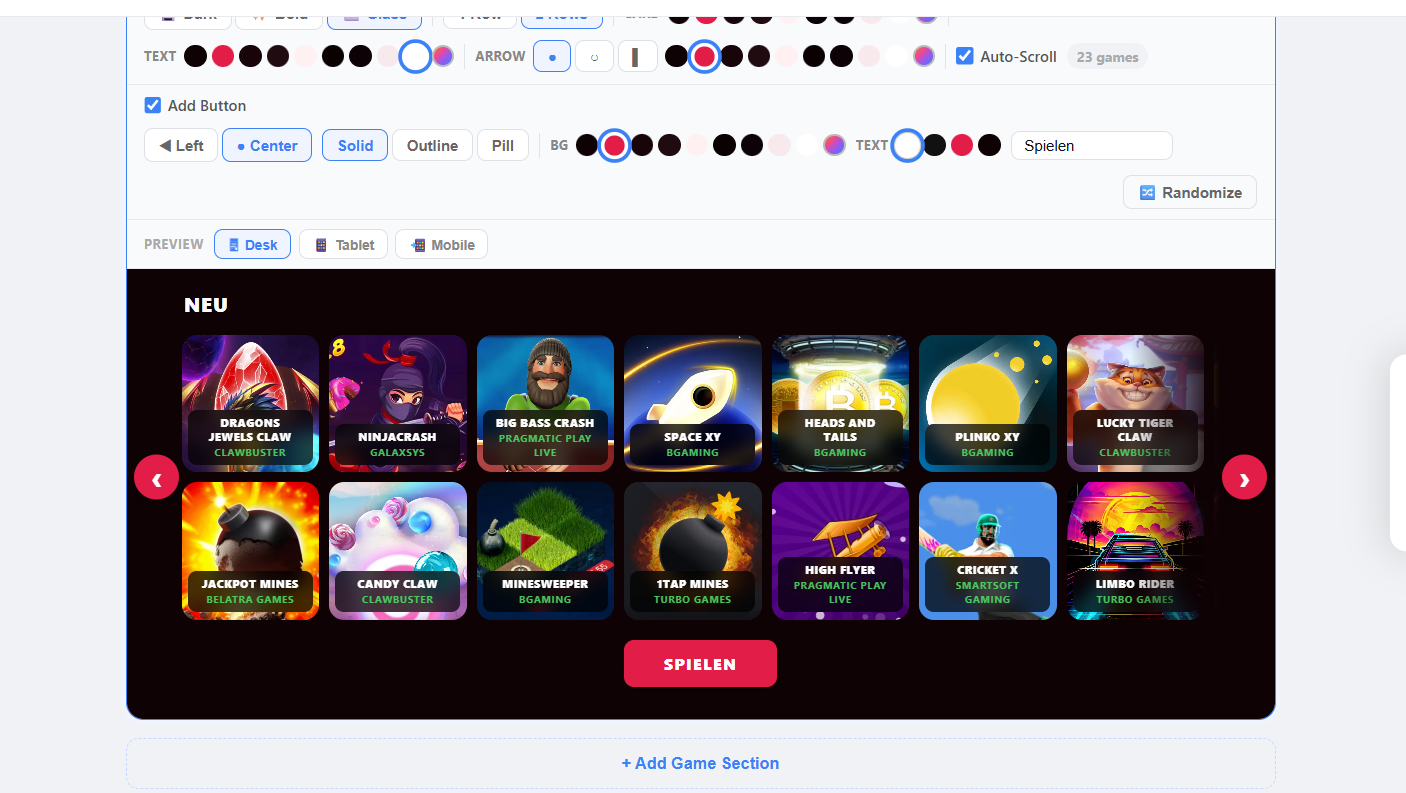Select the vertical bar arrow style

637,56
